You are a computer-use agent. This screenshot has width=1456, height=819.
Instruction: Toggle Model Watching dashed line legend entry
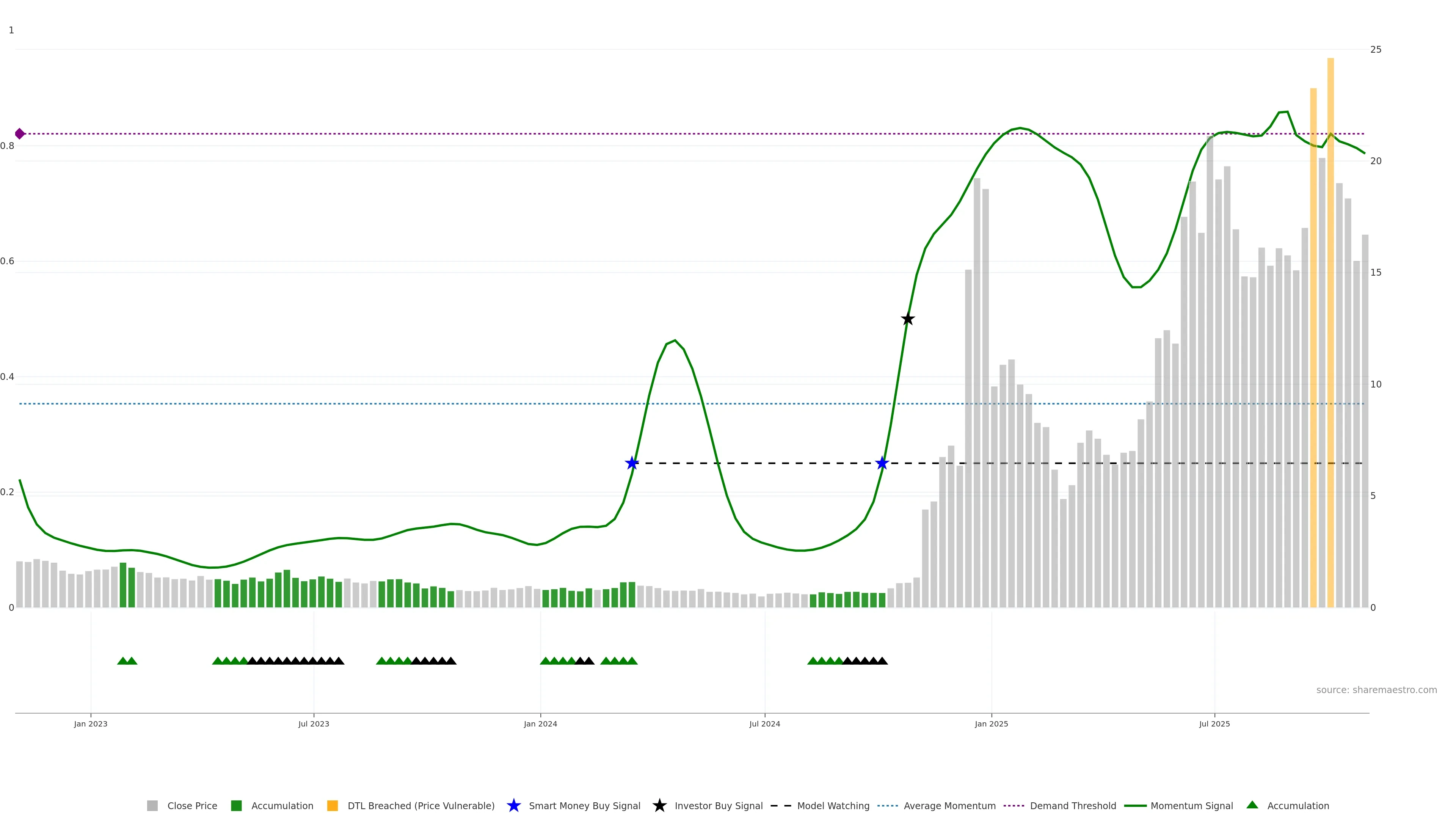833,806
